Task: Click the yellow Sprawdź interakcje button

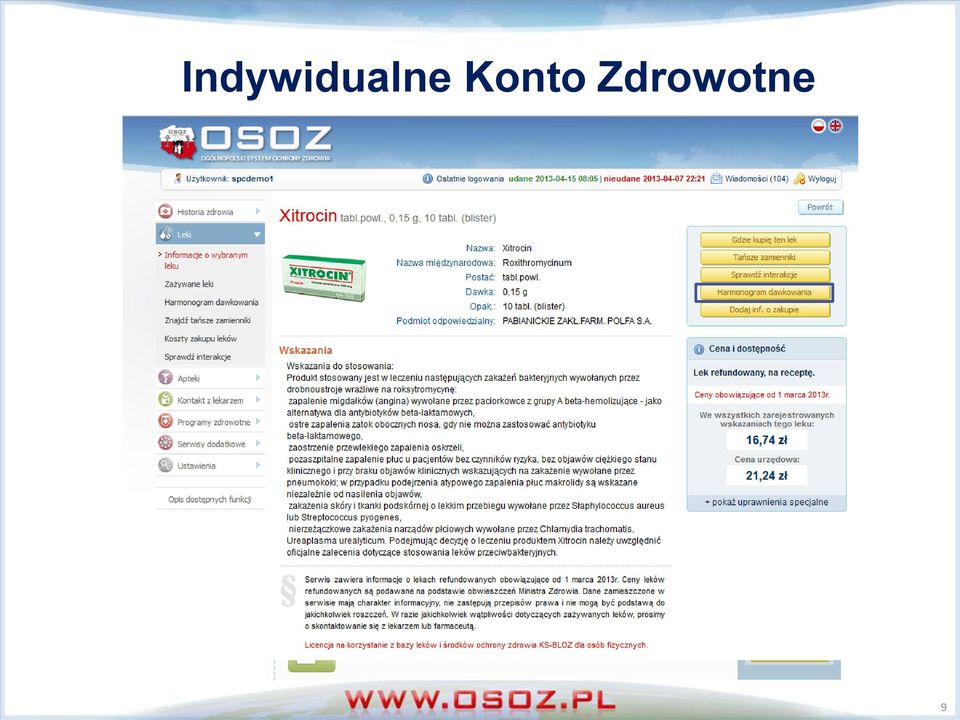Action: click(765, 275)
